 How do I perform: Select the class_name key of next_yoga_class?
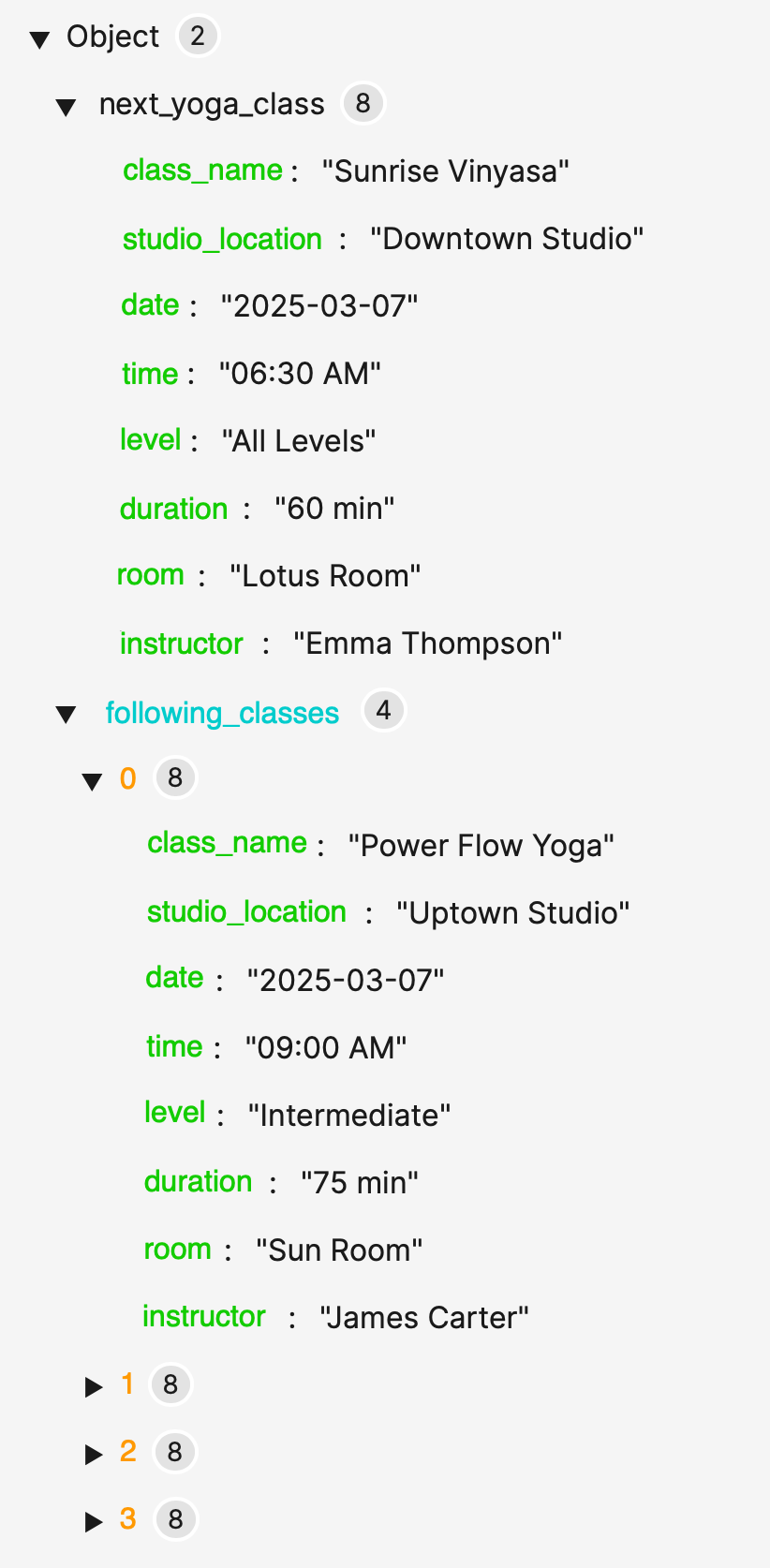(202, 170)
